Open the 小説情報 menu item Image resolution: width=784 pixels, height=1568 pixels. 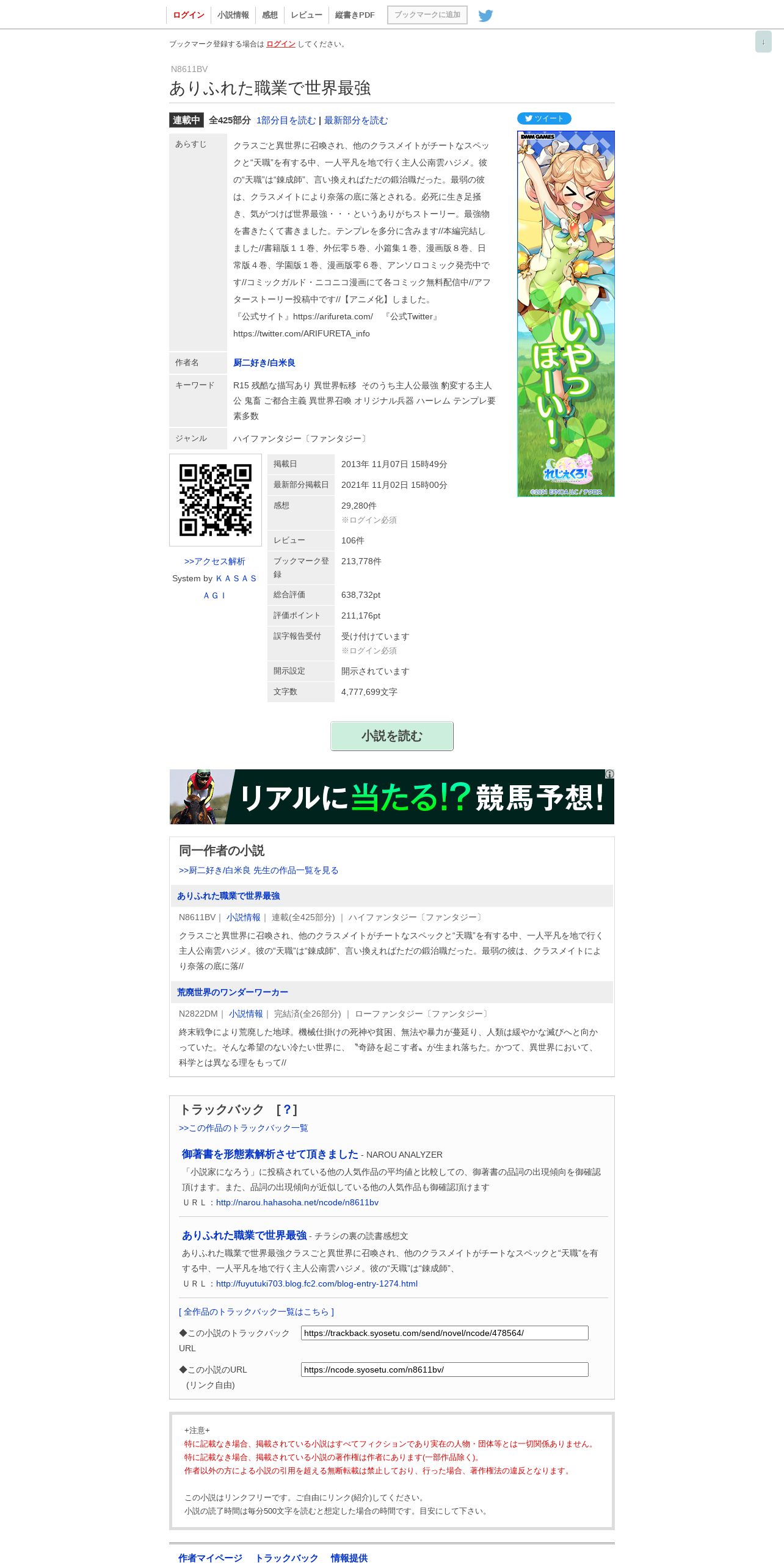pos(233,15)
